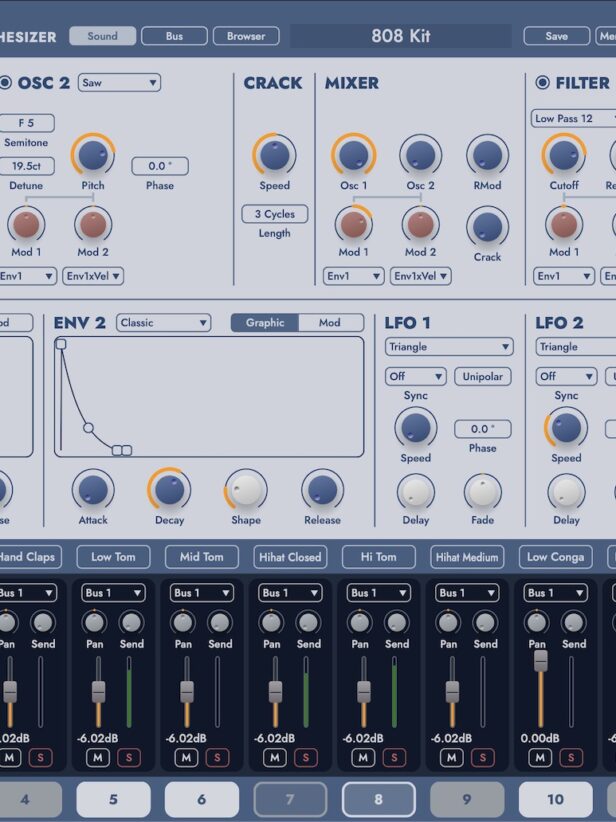Open the ENV 2 Classic type dropdown
The width and height of the screenshot is (616, 822).
(x=164, y=323)
